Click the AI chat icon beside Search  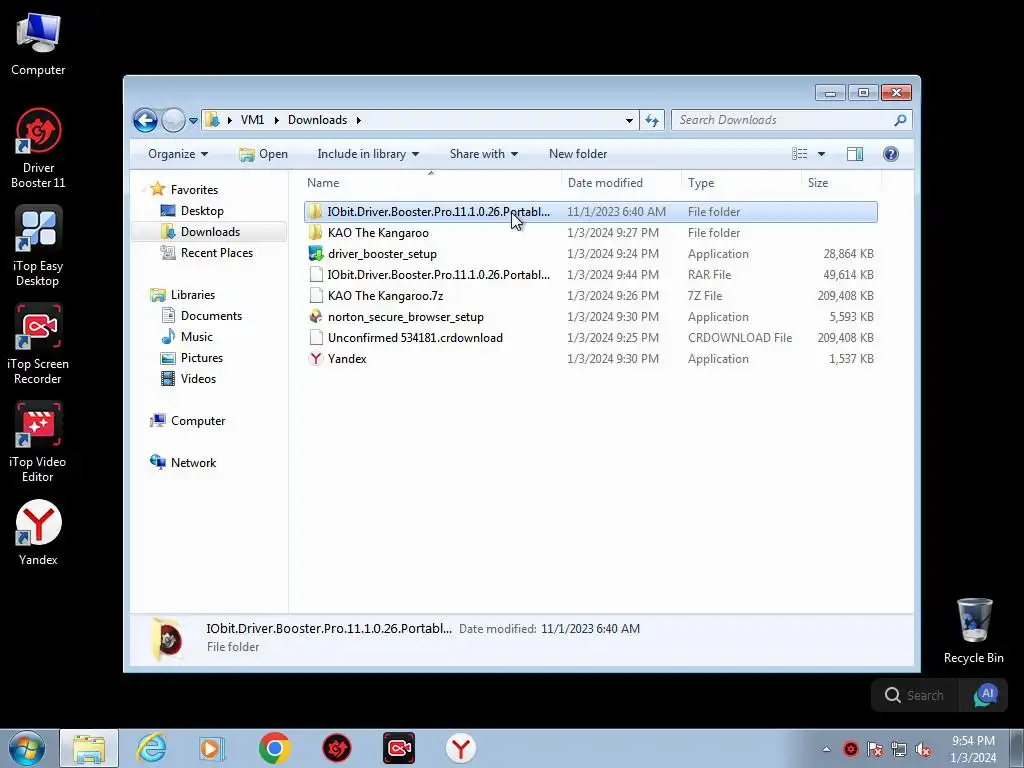pyautogui.click(x=985, y=695)
